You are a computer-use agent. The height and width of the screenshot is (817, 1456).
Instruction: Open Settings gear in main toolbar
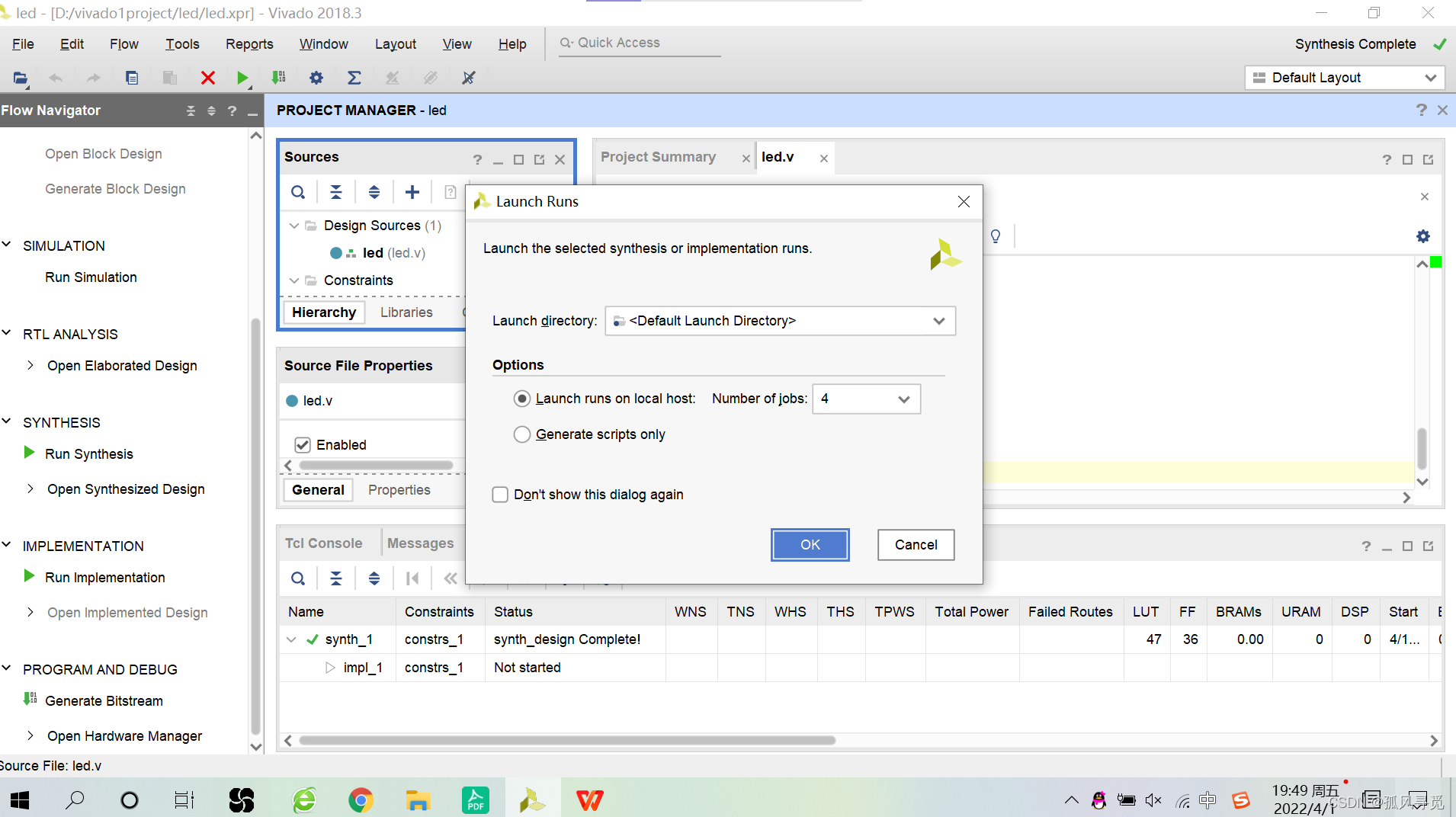click(x=316, y=78)
